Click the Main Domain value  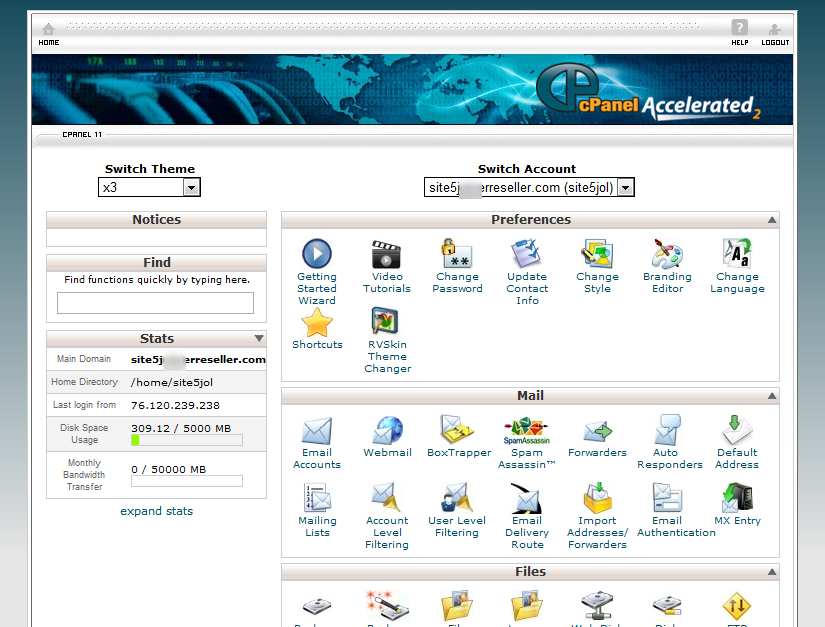pyautogui.click(x=198, y=359)
